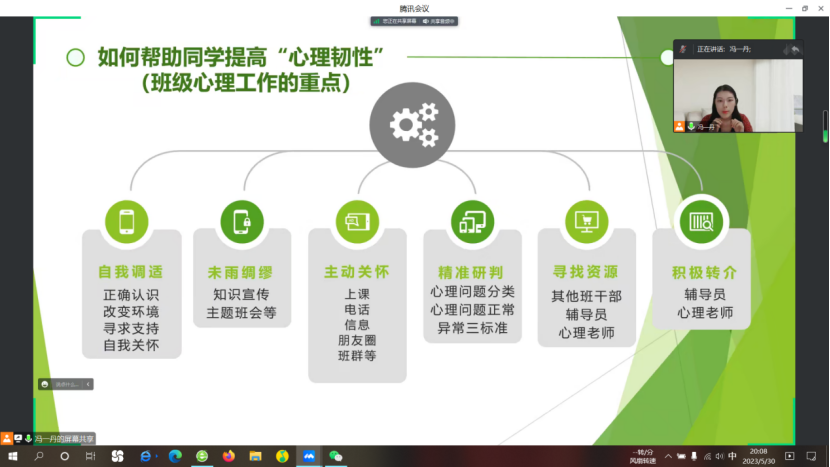Open WeChat from the taskbar
Image resolution: width=830 pixels, height=467 pixels.
point(336,456)
